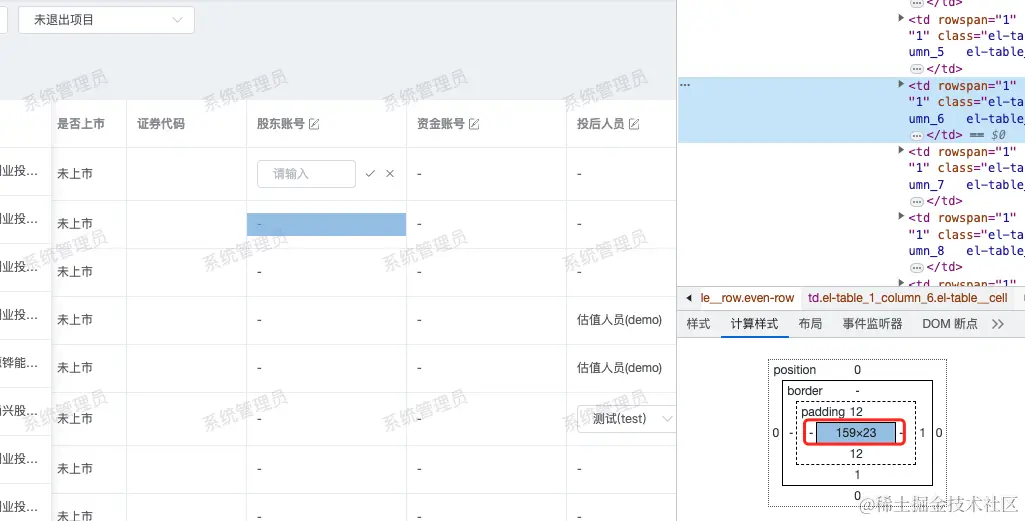
Task: Click the breadcrumb left-arrow in DevTools
Action: pos(688,298)
